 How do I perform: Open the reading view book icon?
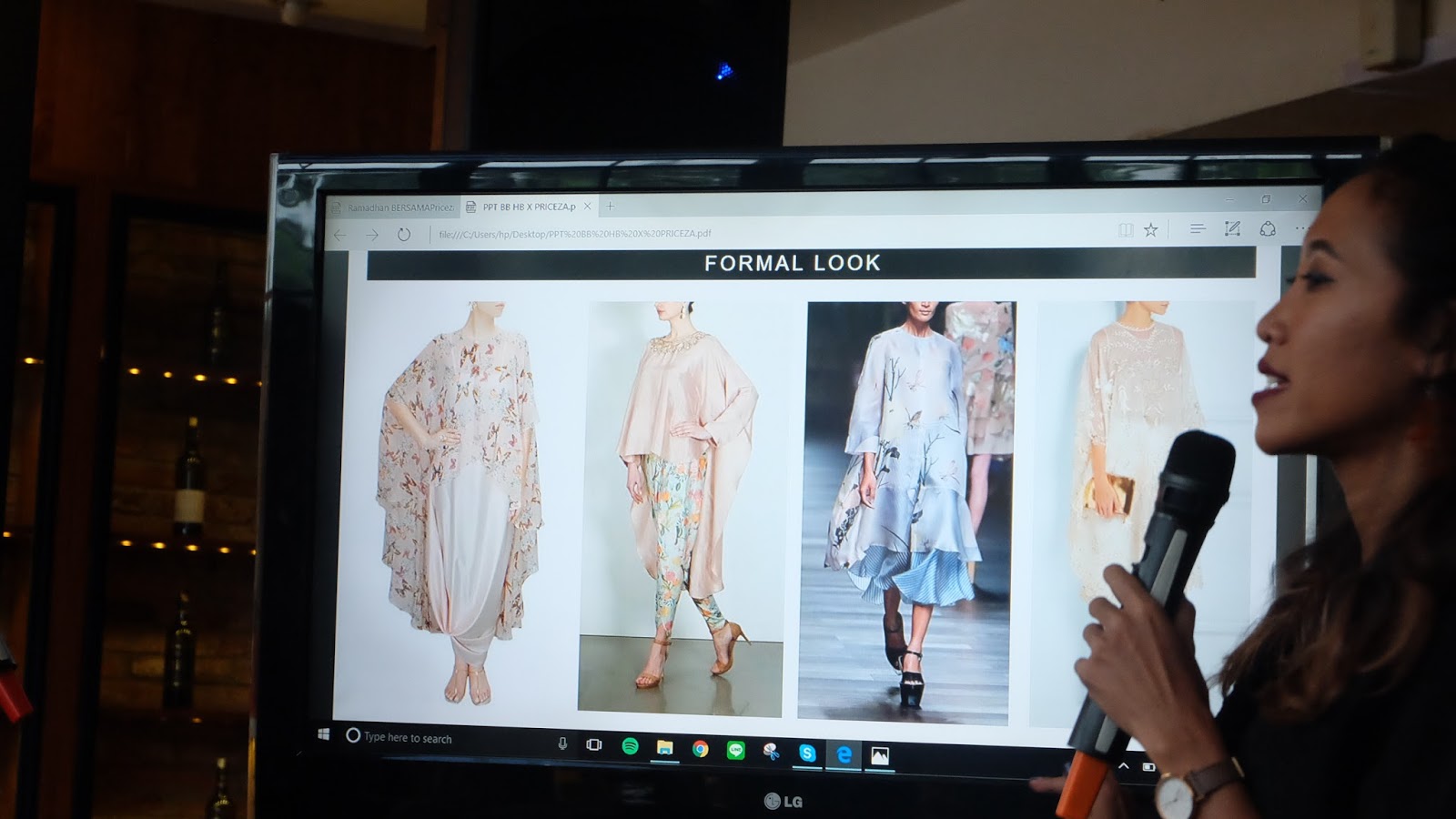[1126, 230]
